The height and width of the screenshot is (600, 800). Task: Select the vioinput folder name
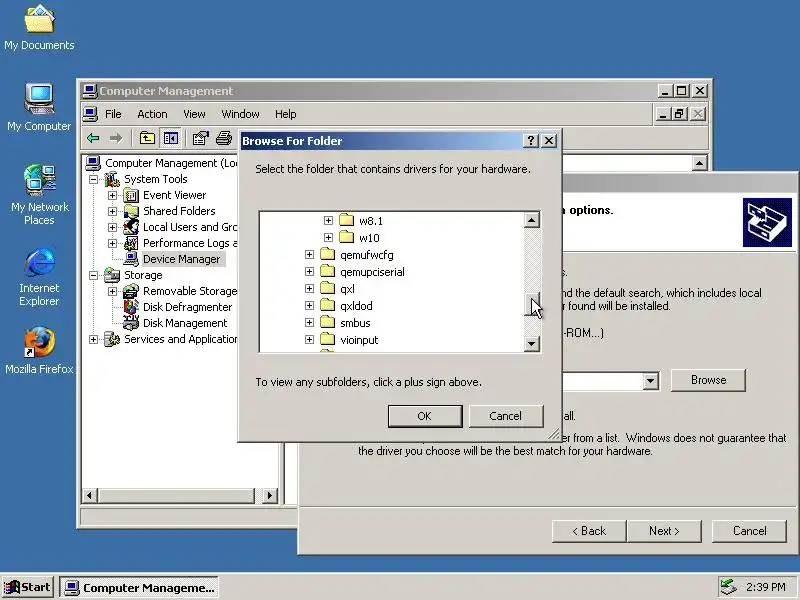[359, 340]
